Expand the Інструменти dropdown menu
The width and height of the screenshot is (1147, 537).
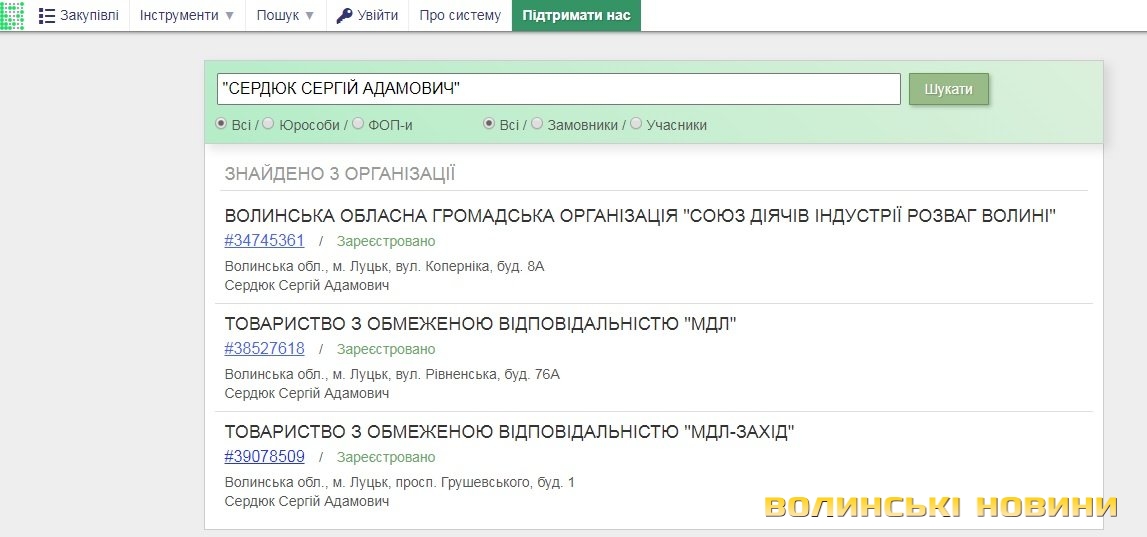click(187, 16)
